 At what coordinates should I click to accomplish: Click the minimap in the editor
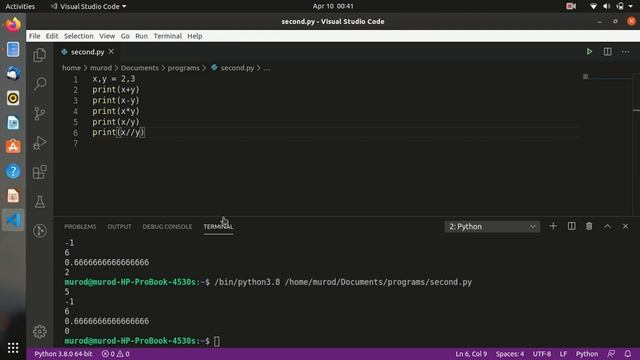[x=607, y=77]
